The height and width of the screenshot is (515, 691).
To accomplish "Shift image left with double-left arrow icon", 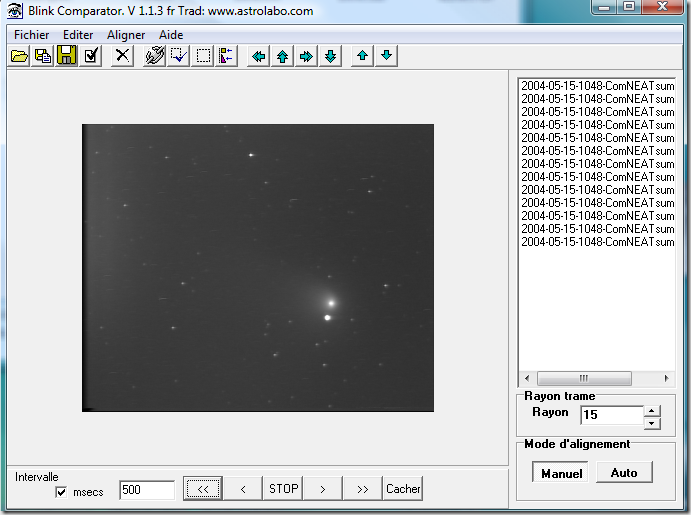I will [x=259, y=56].
